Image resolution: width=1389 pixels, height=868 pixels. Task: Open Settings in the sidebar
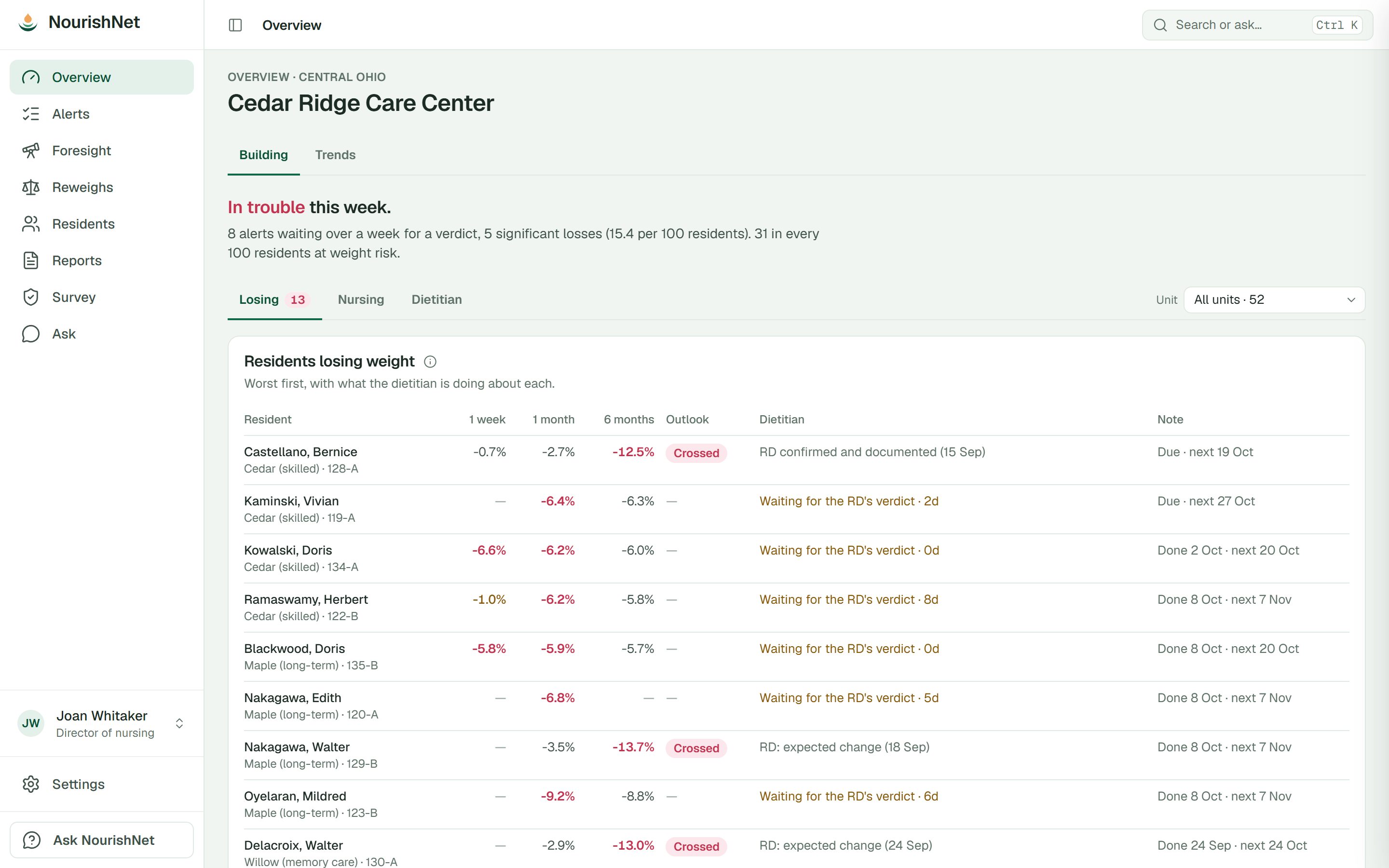[102, 784]
